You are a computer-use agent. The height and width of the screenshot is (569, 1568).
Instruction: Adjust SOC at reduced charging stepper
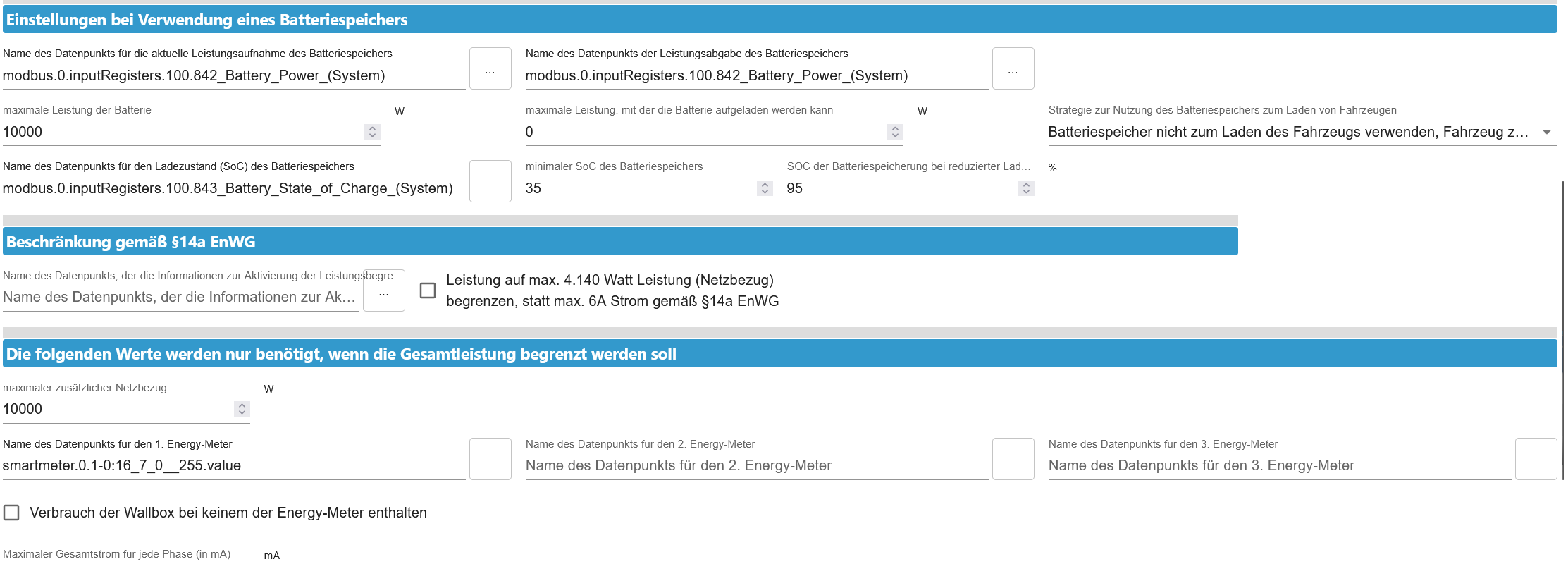1026,188
